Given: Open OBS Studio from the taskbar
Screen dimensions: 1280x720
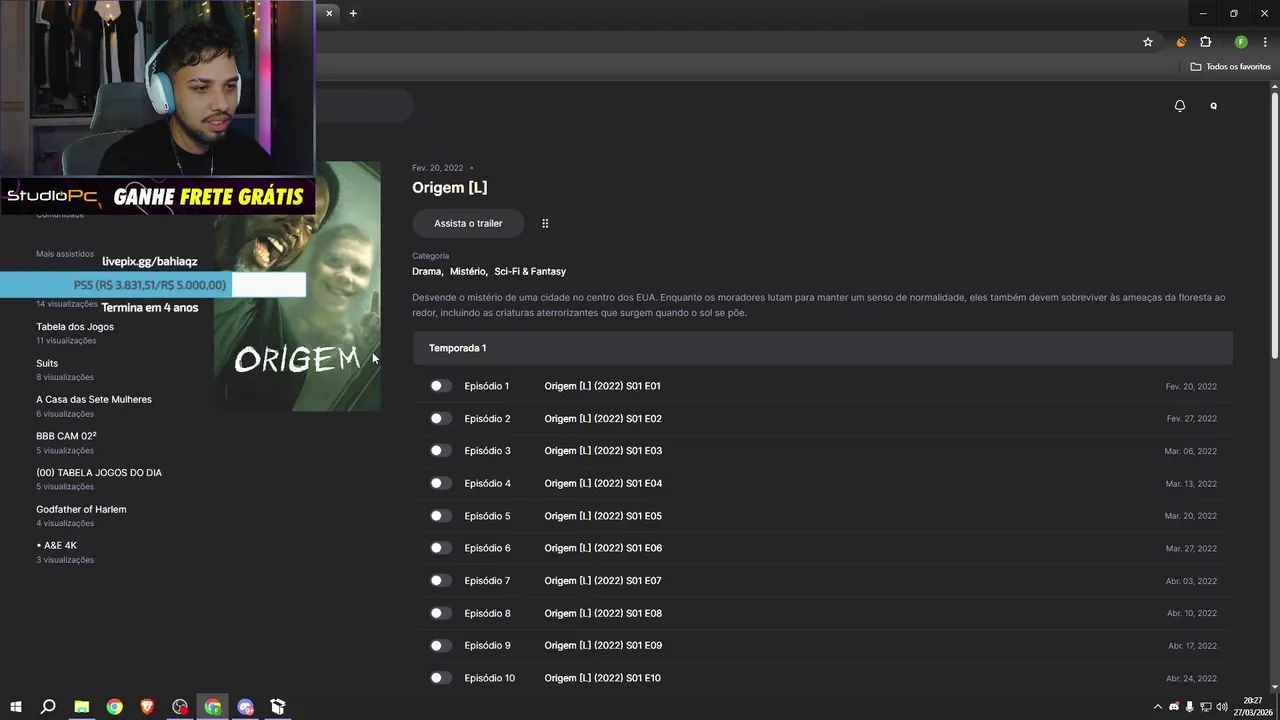Looking at the screenshot, I should pyautogui.click(x=180, y=707).
